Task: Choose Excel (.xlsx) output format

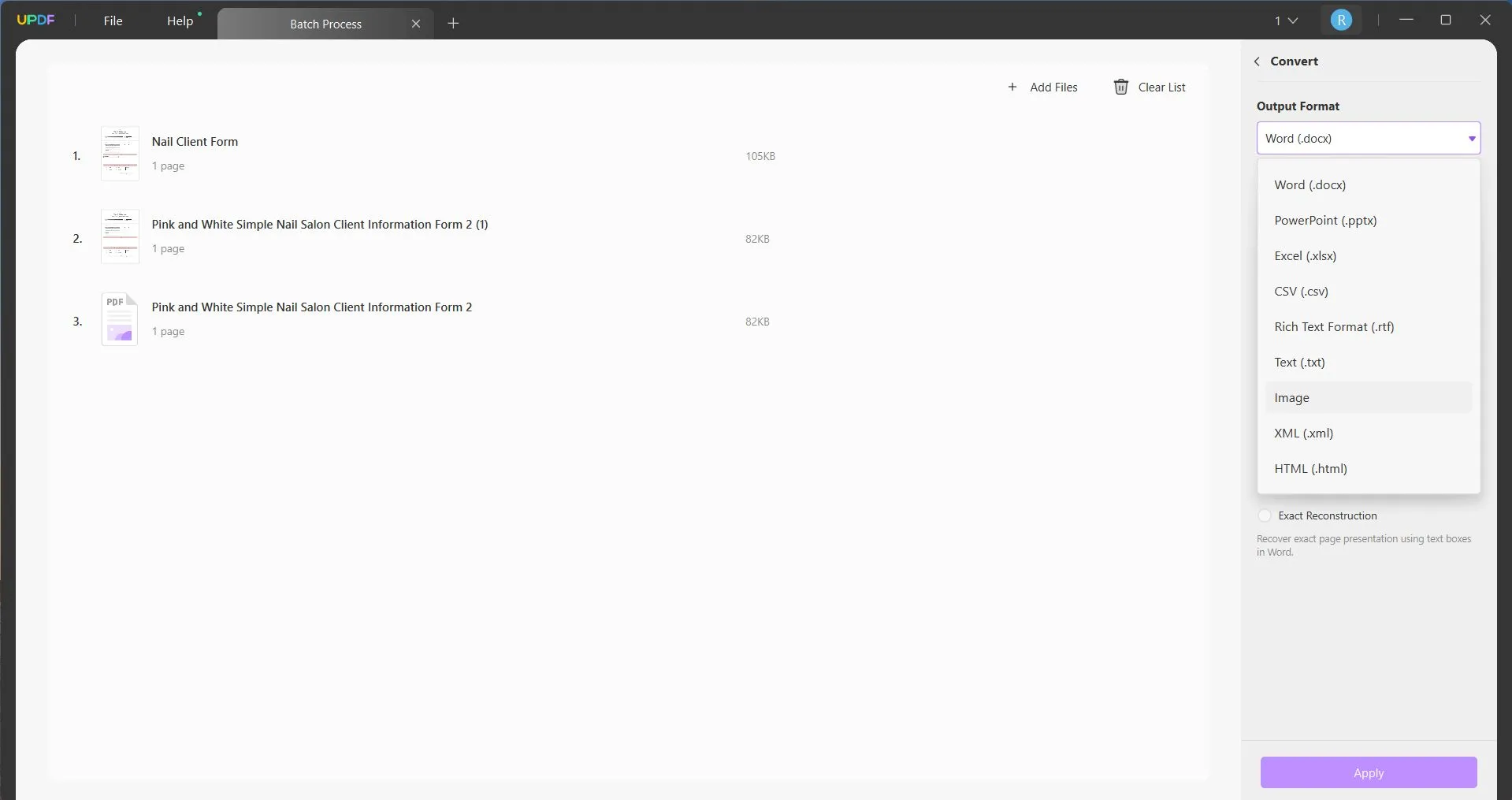Action: point(1369,256)
